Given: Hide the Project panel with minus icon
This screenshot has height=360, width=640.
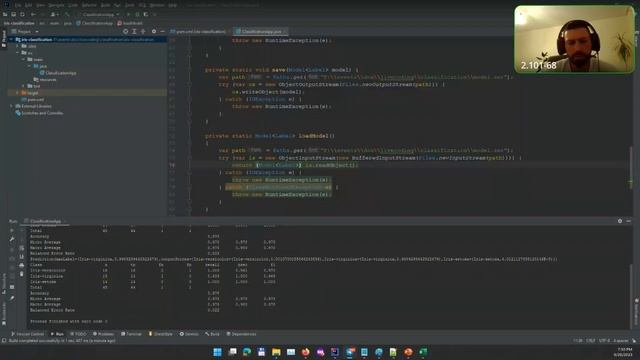Looking at the screenshot, I should [162, 31].
